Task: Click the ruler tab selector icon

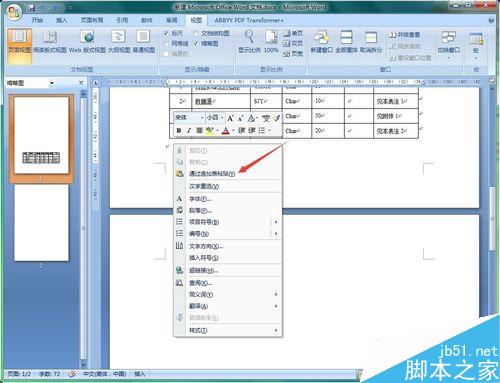Action: click(x=96, y=82)
